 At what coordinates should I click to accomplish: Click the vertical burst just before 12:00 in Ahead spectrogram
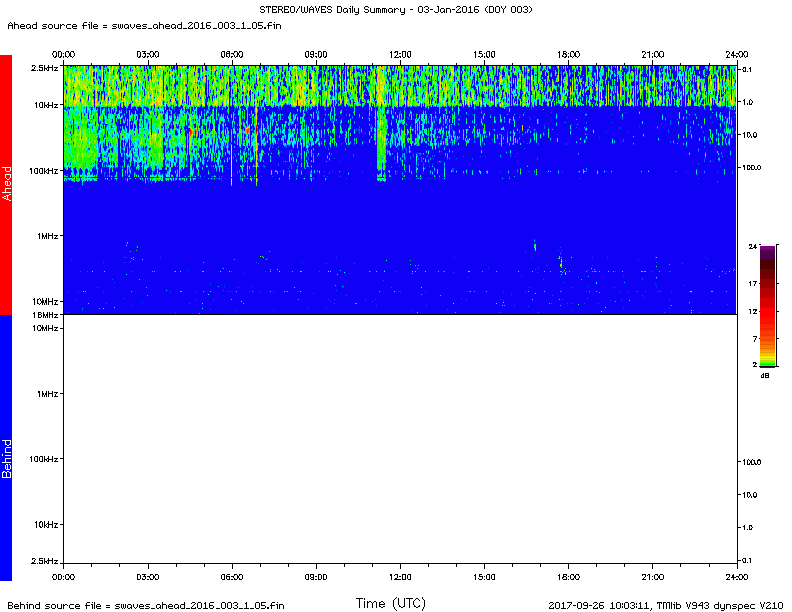[381, 130]
